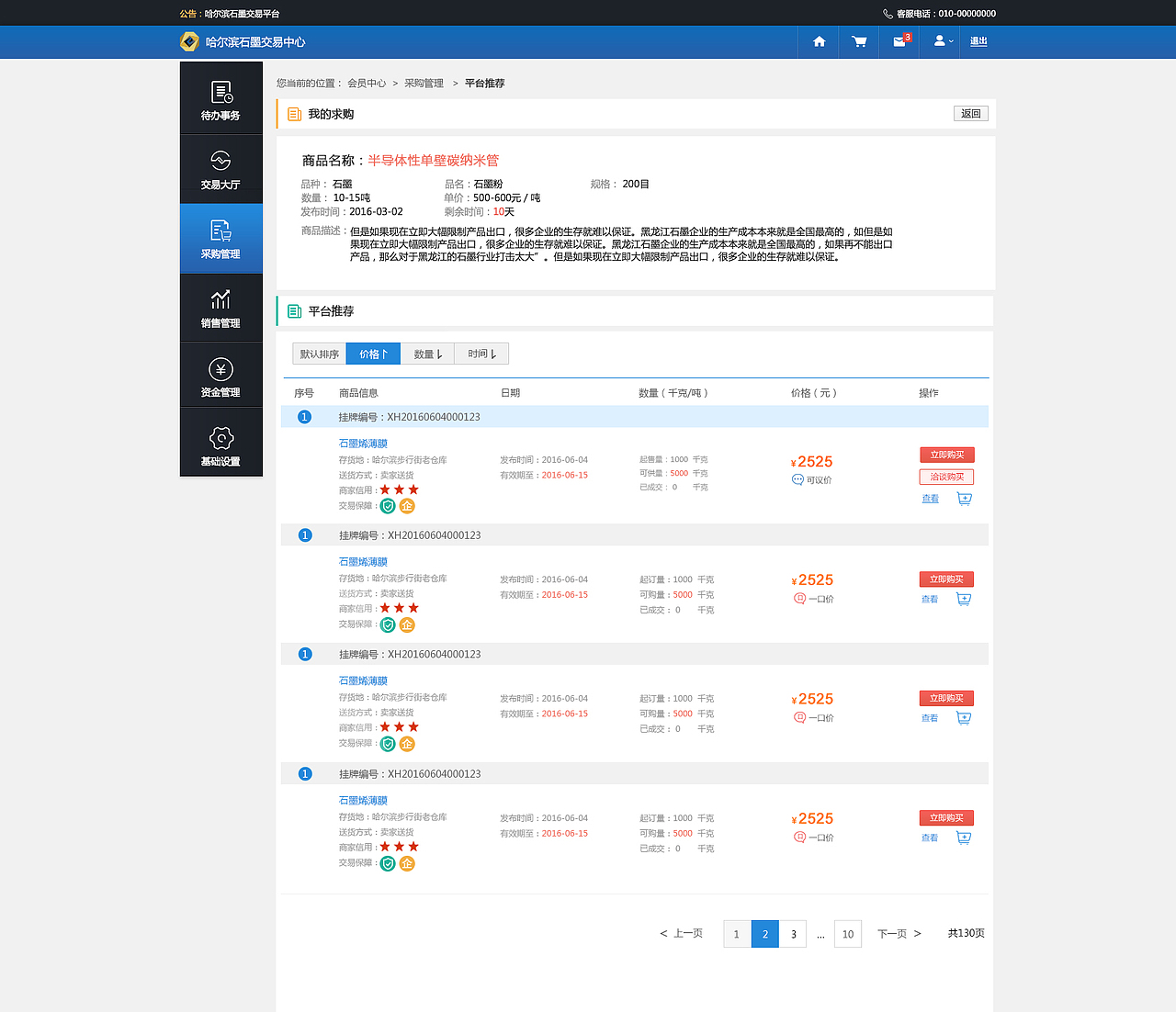Open 石墨烯薄膜 link in the fourth listing
Image resolution: width=1176 pixels, height=1012 pixels.
[363, 801]
